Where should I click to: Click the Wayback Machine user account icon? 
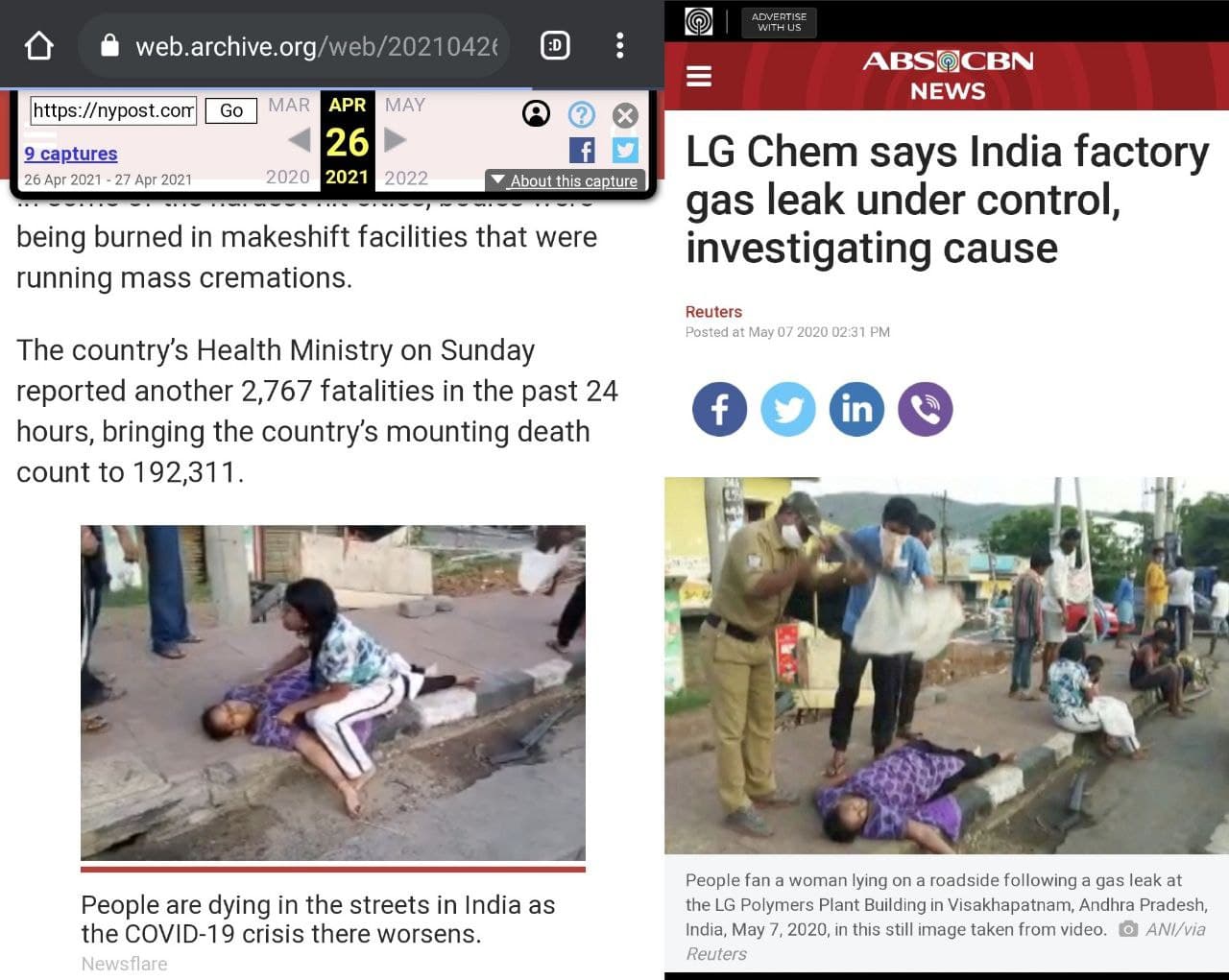pos(536,114)
